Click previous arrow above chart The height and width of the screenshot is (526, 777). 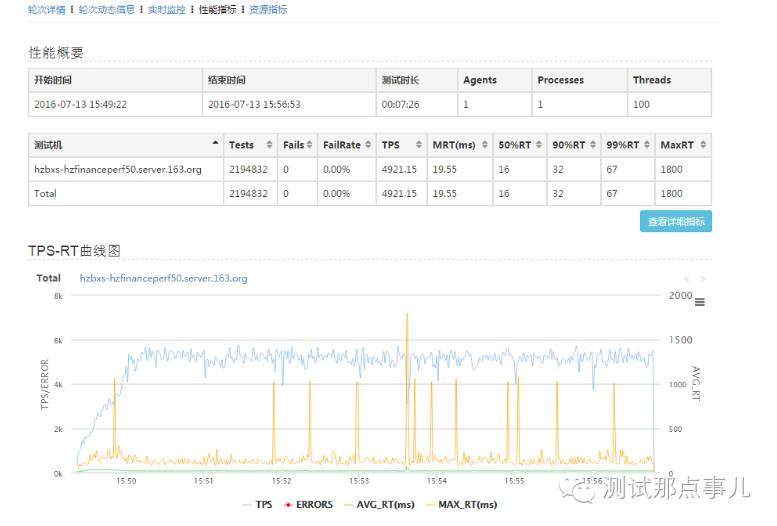tap(687, 278)
